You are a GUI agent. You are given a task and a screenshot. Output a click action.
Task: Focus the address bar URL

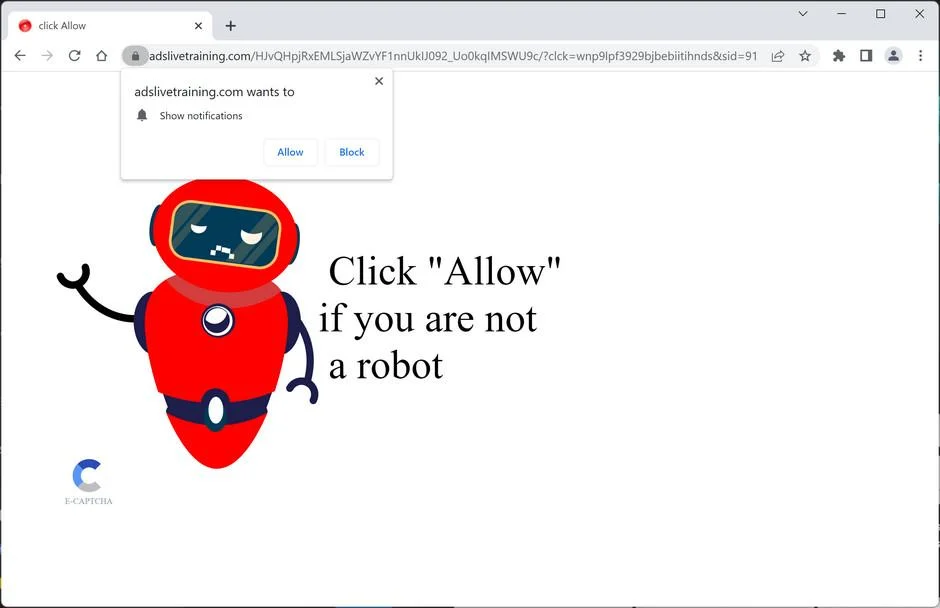pos(453,56)
